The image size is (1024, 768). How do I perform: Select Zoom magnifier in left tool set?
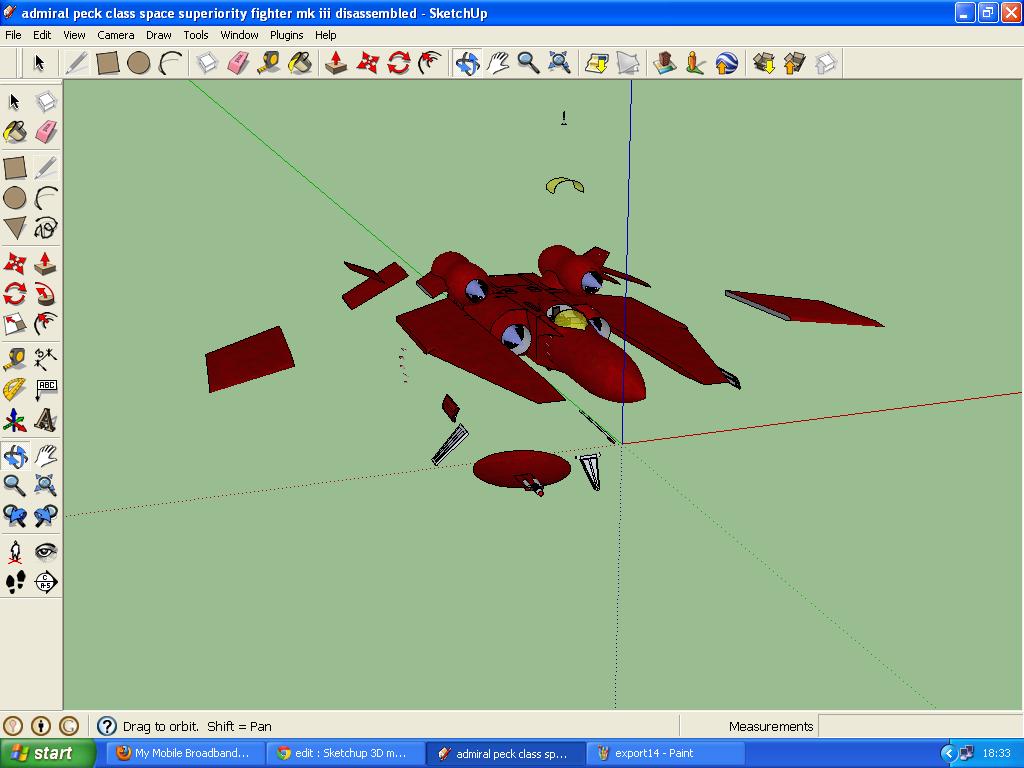point(14,486)
